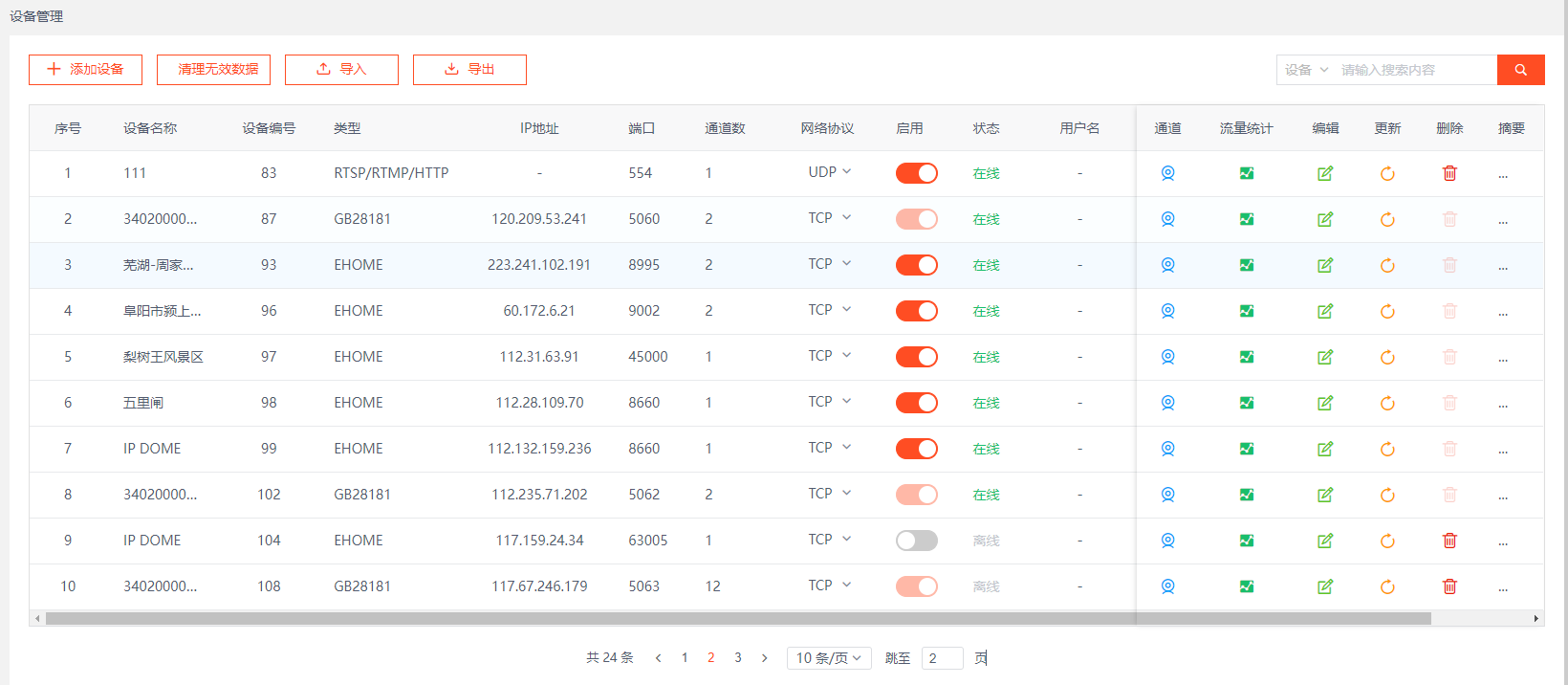Go to page 3 of results
This screenshot has height=685, width=1568.
click(x=738, y=658)
